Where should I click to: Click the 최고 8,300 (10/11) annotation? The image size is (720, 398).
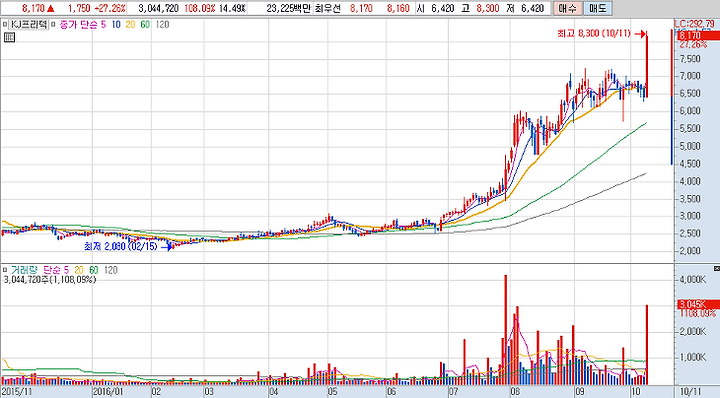click(594, 34)
